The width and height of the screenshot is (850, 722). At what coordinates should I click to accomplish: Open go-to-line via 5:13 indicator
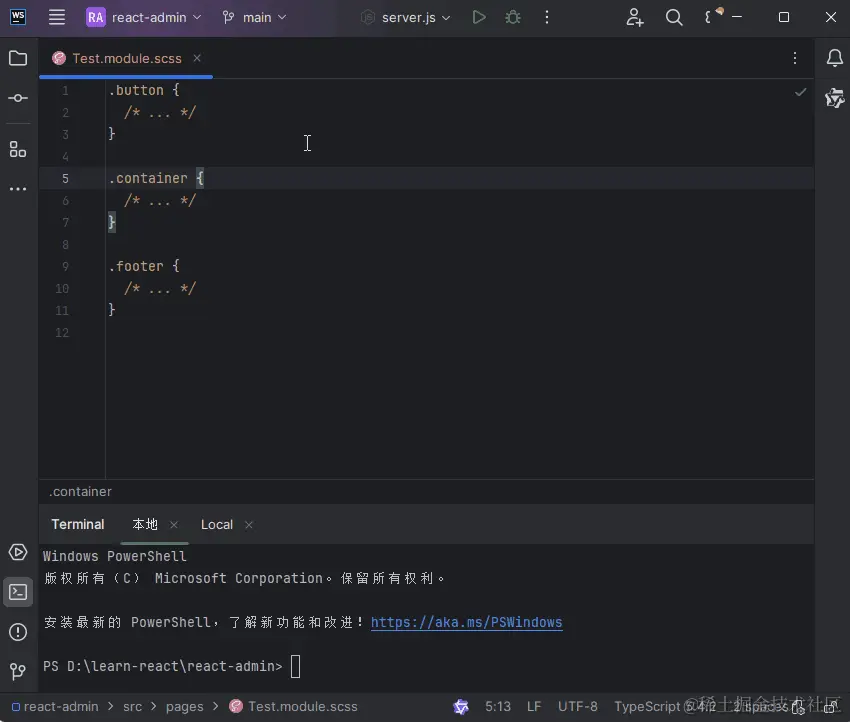click(498, 706)
